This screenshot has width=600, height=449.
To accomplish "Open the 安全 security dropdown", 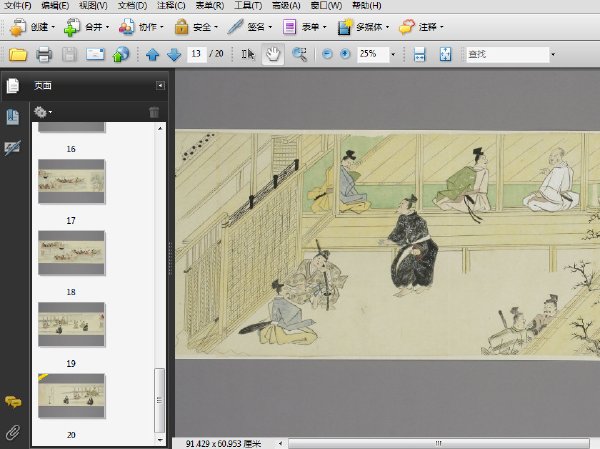I will click(x=196, y=27).
